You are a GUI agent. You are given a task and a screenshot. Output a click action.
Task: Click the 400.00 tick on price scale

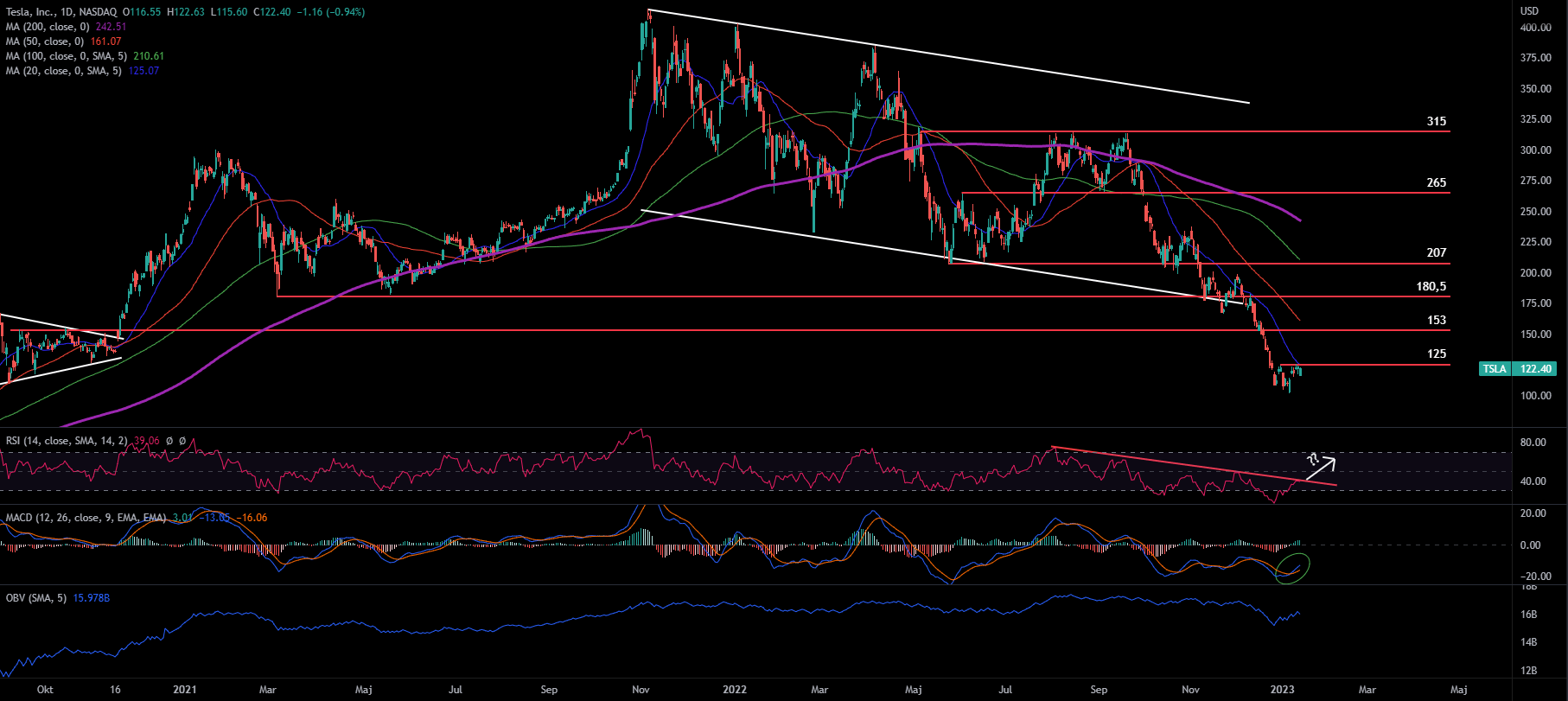click(1535, 28)
